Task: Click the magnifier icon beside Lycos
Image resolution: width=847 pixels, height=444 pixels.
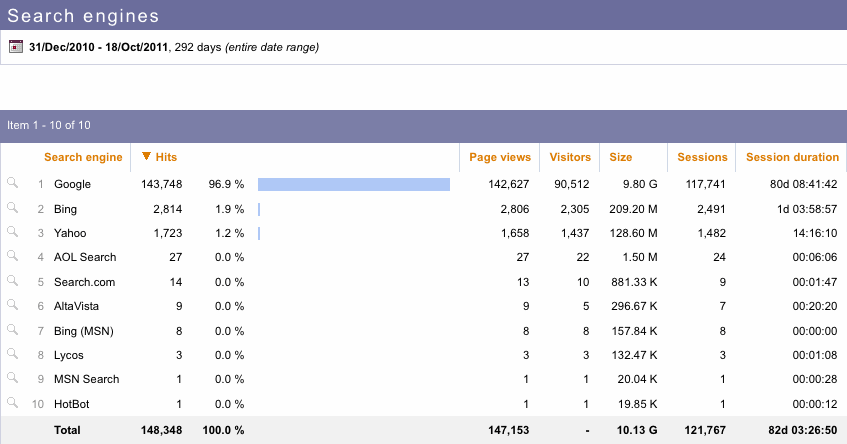Action: click(12, 354)
